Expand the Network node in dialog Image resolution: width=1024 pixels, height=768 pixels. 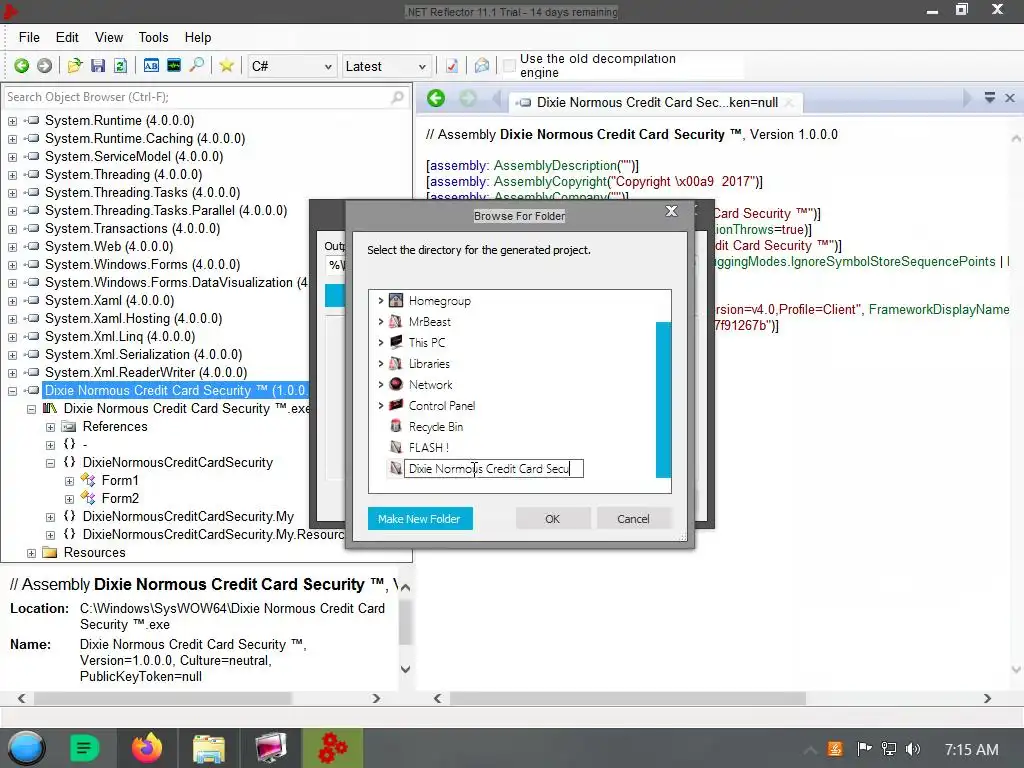point(381,384)
